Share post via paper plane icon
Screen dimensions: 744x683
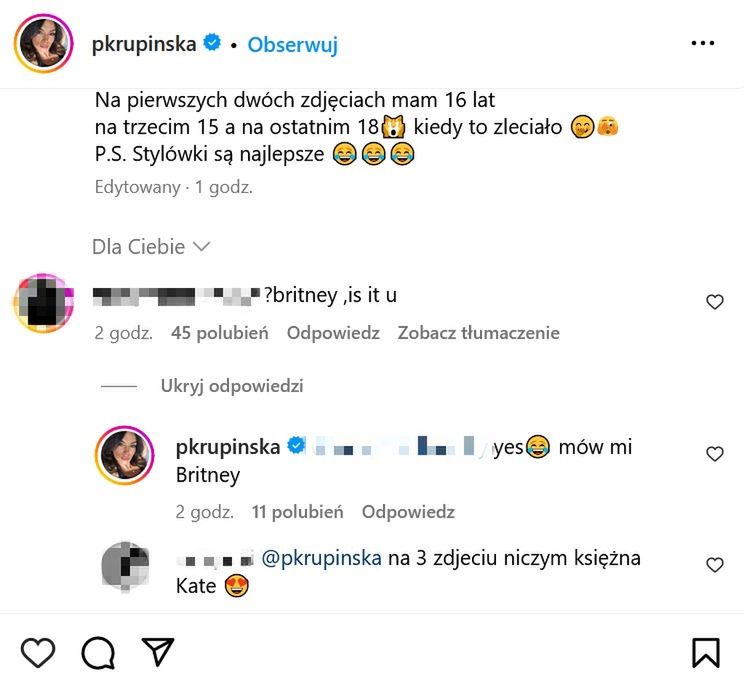(x=158, y=652)
